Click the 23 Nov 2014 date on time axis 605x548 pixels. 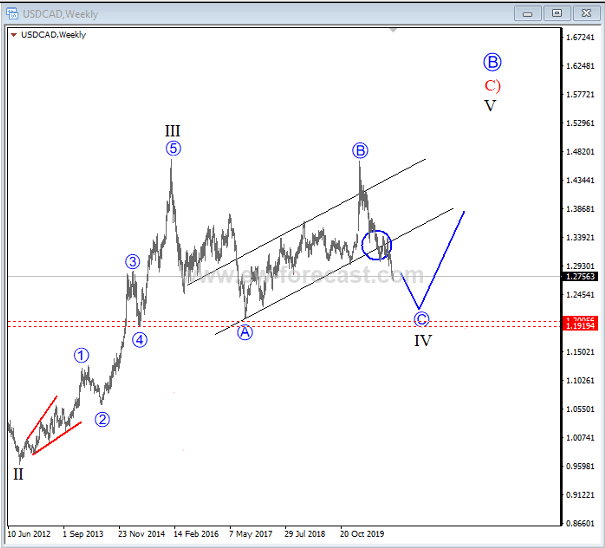(x=142, y=534)
